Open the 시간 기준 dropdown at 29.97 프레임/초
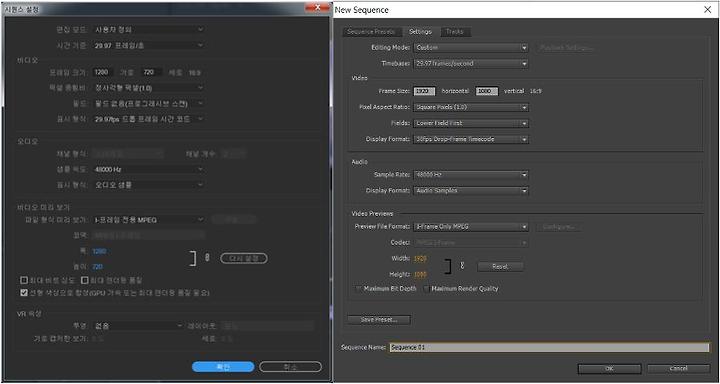Image resolution: width=720 pixels, height=384 pixels. click(148, 45)
